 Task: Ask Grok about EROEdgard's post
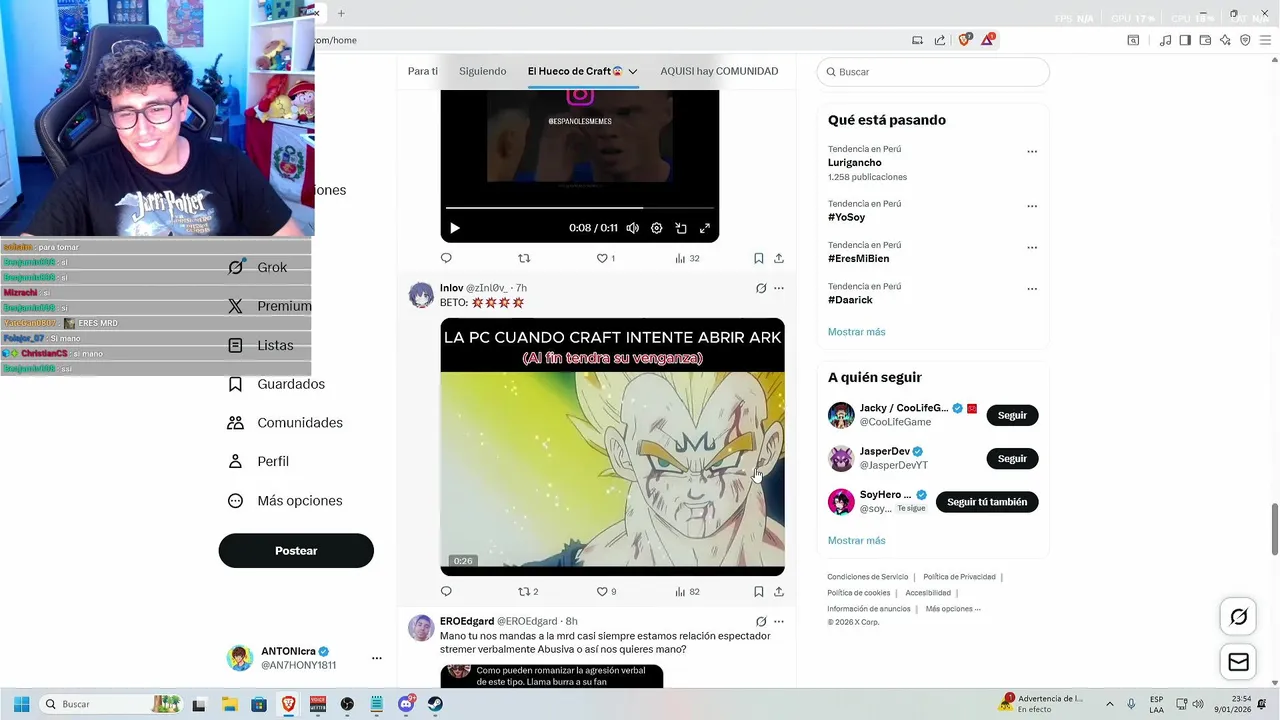761,621
